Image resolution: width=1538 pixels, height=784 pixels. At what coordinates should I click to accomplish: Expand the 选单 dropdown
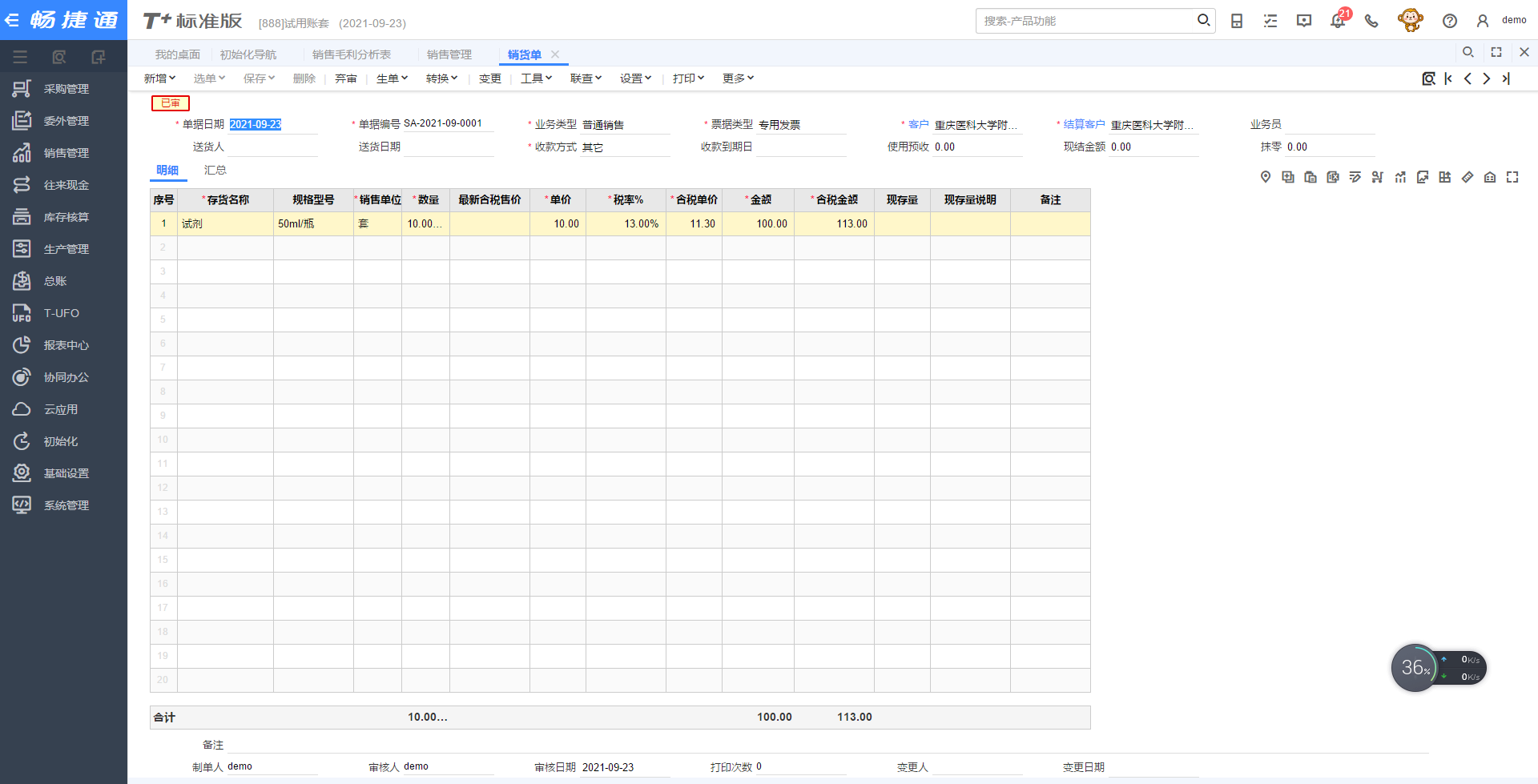coord(209,78)
